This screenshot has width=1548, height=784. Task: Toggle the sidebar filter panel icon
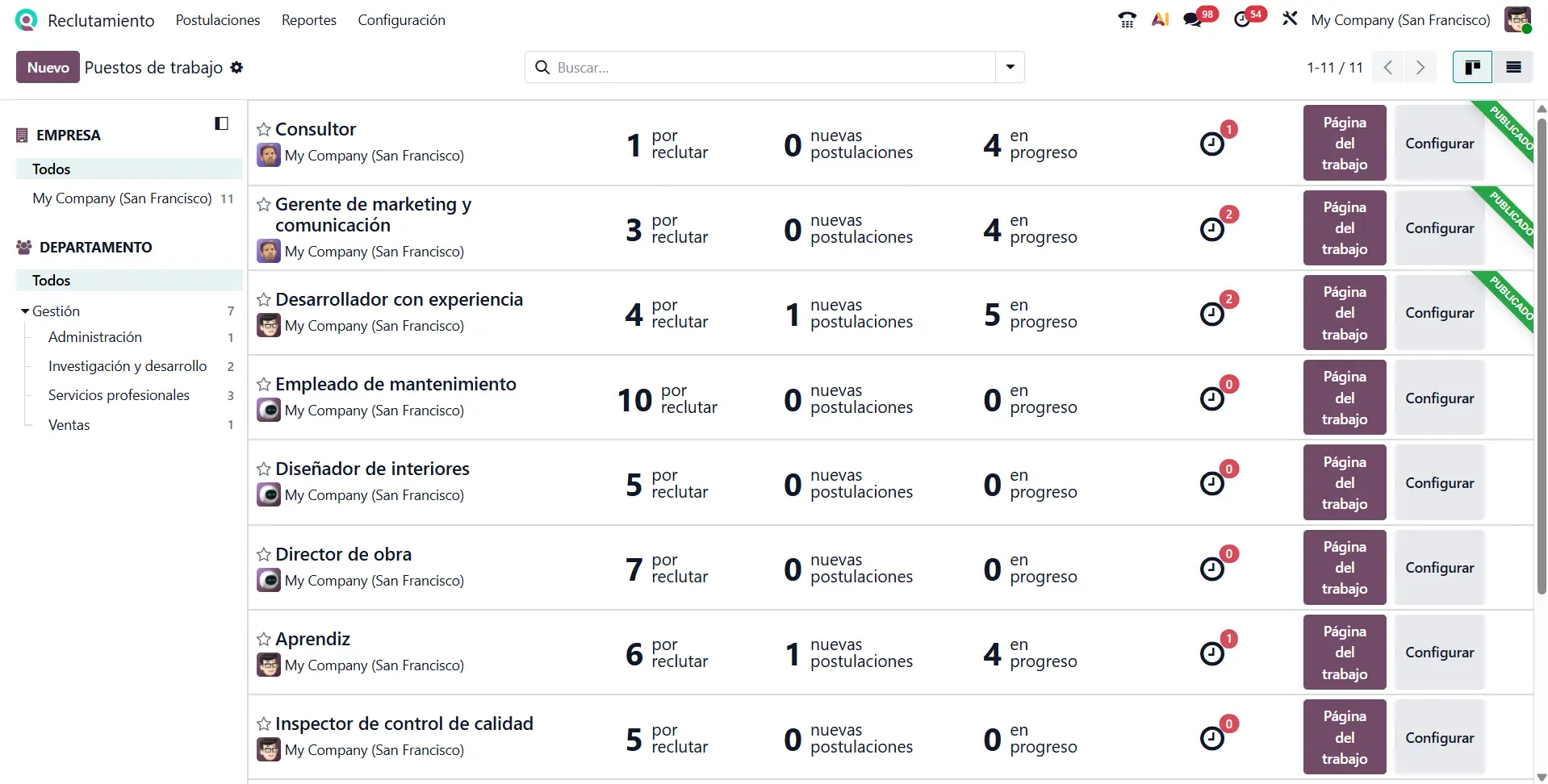(x=221, y=123)
